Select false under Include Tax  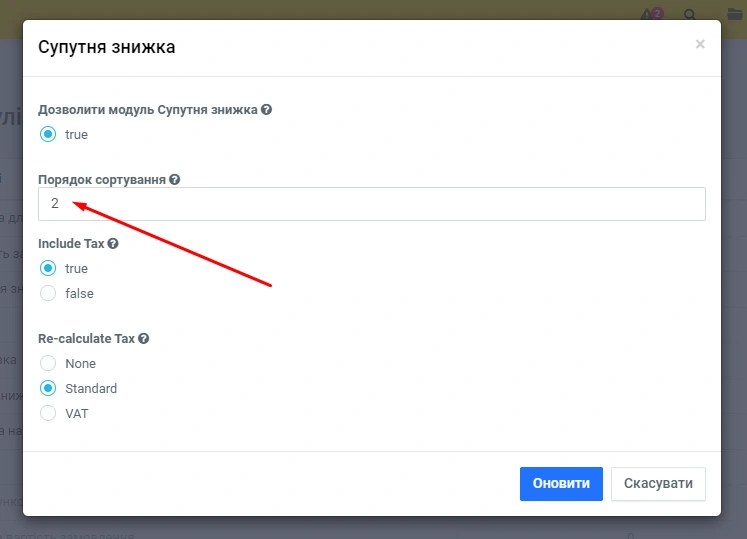click(x=48, y=293)
